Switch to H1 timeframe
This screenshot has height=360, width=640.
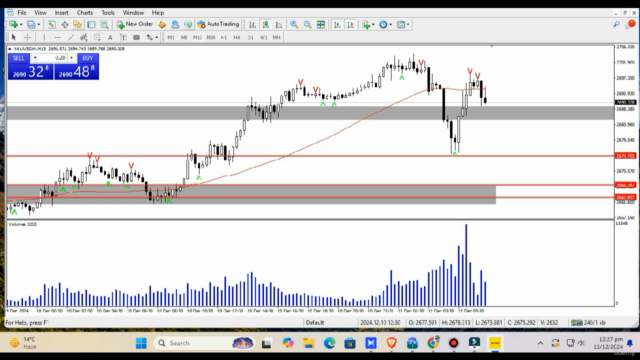tap(224, 38)
